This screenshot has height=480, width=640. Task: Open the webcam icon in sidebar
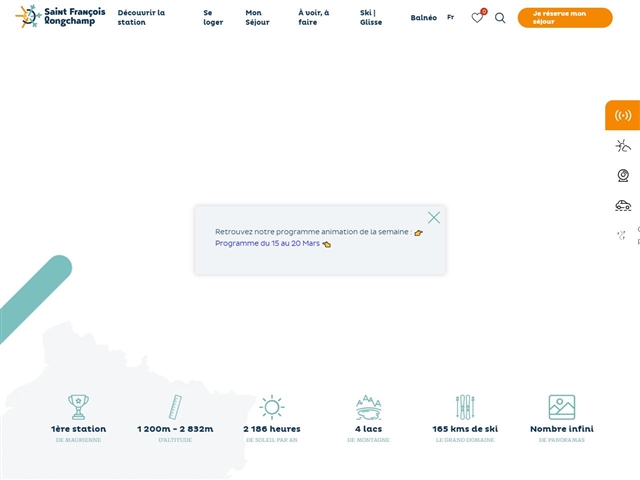(x=623, y=176)
